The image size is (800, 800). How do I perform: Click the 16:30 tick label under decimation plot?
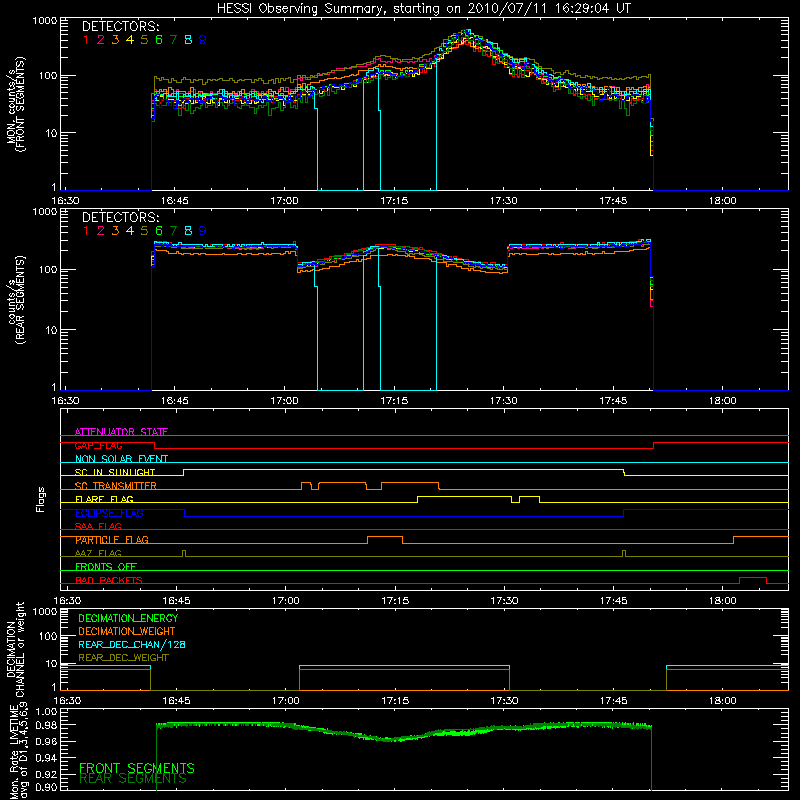click(67, 701)
